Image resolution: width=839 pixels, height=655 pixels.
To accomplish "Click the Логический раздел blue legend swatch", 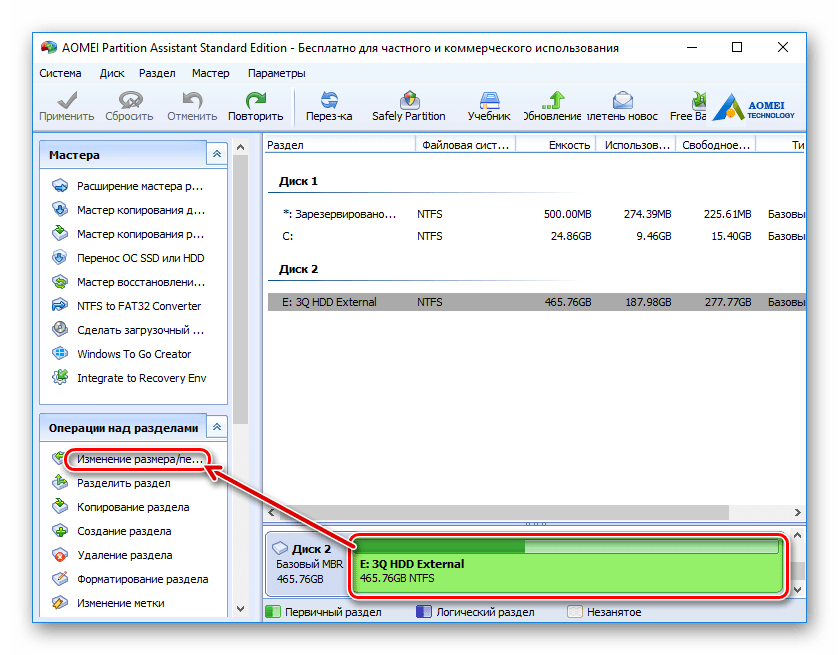I will click(x=424, y=612).
